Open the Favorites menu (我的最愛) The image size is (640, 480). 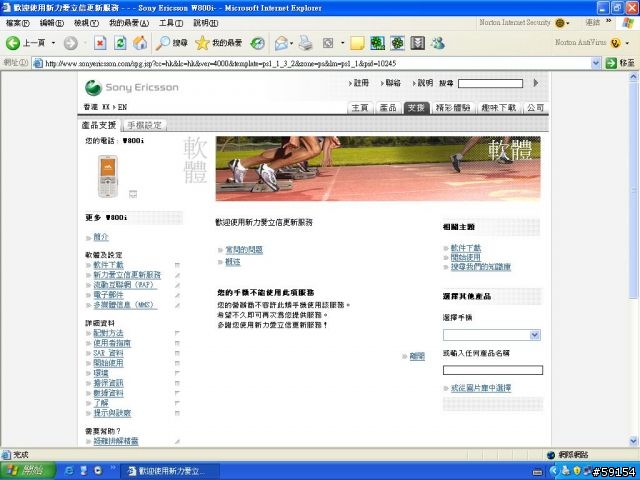(129, 23)
